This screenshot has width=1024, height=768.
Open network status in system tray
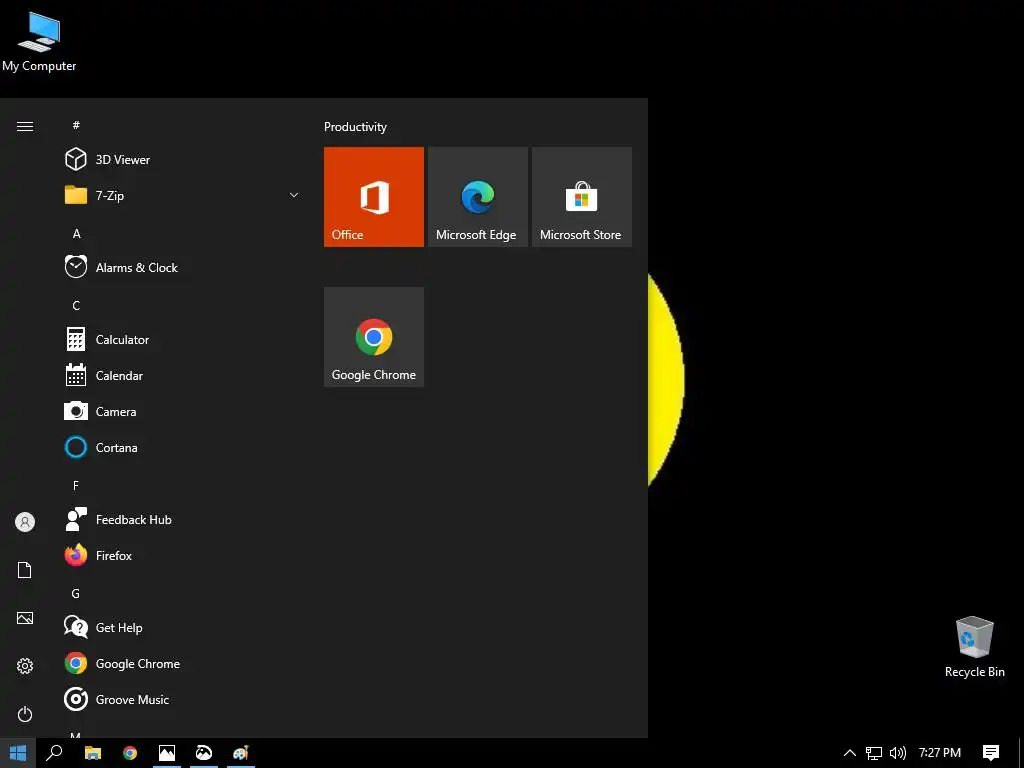click(874, 753)
